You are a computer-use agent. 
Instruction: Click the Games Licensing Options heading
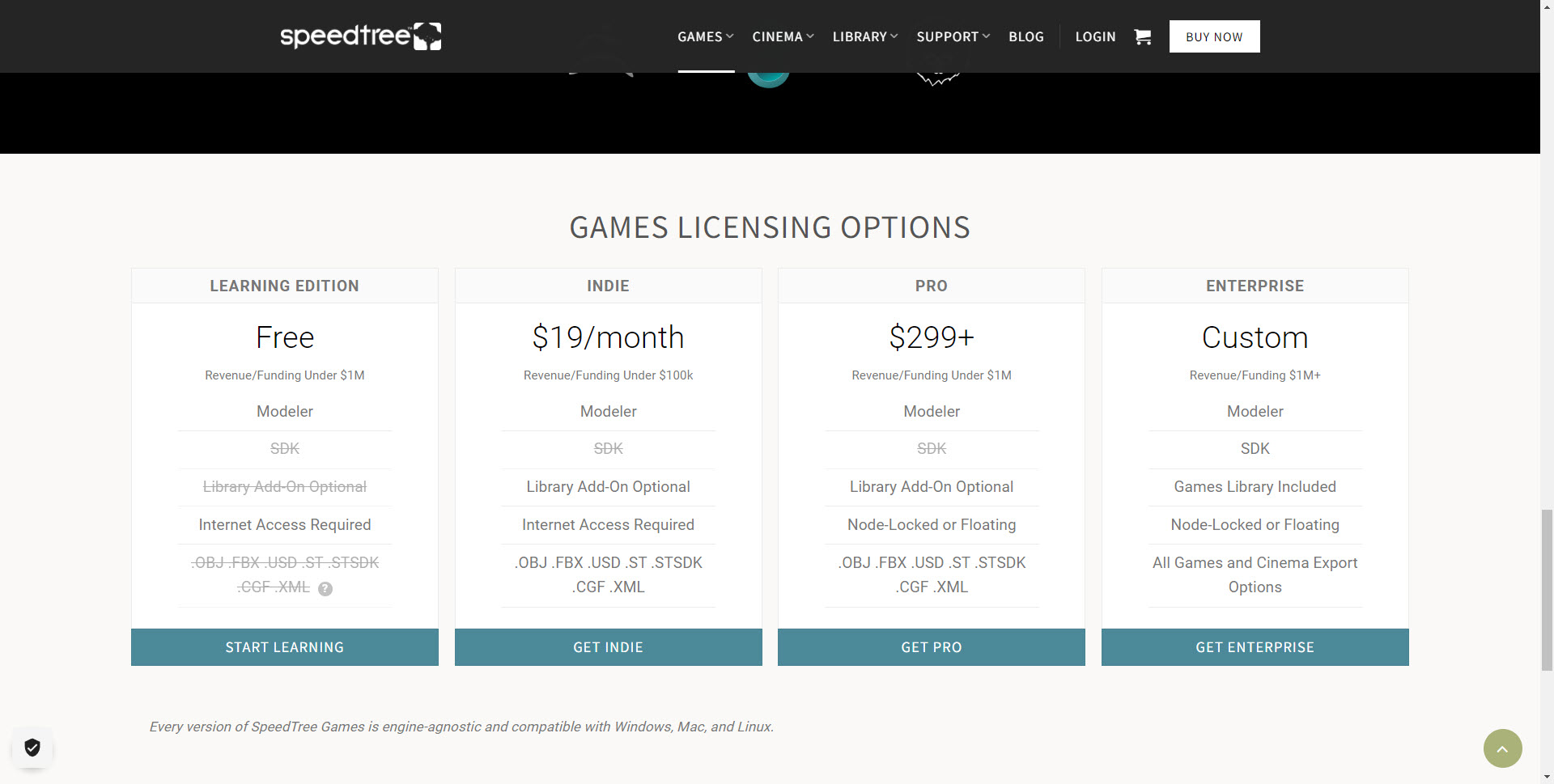tap(770, 227)
